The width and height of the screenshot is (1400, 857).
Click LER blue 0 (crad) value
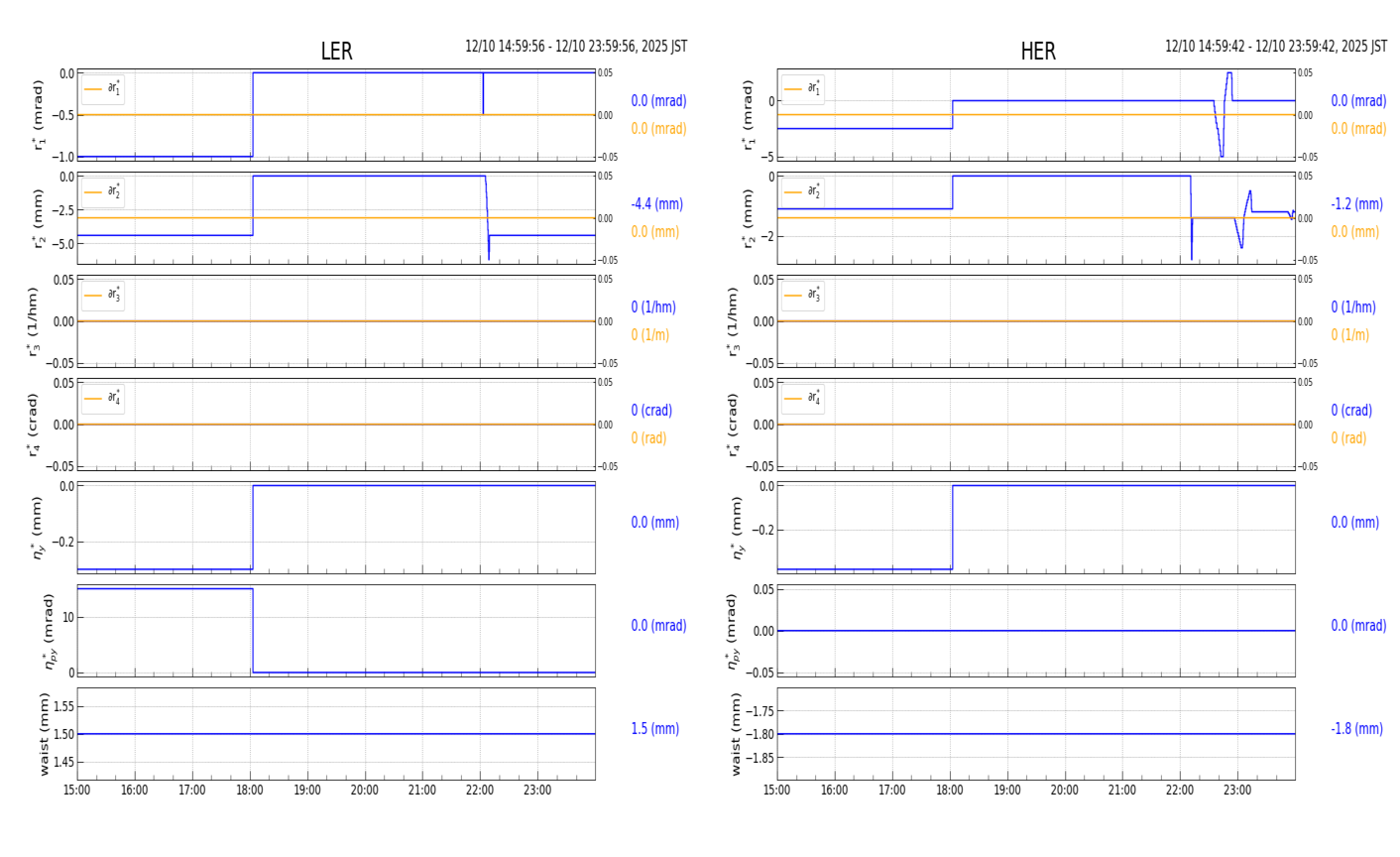[x=652, y=411]
